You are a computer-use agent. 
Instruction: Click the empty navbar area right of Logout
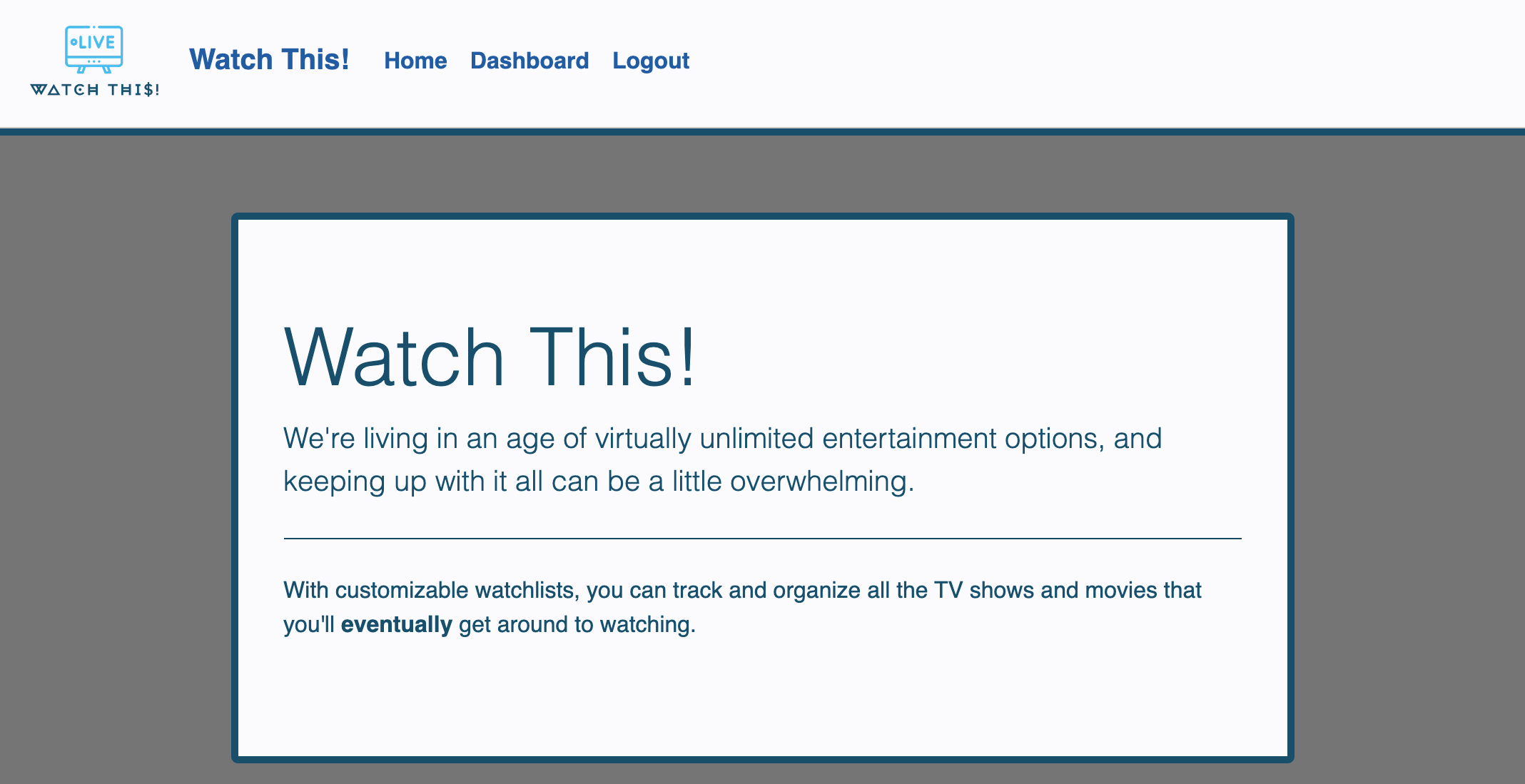pos(1106,61)
